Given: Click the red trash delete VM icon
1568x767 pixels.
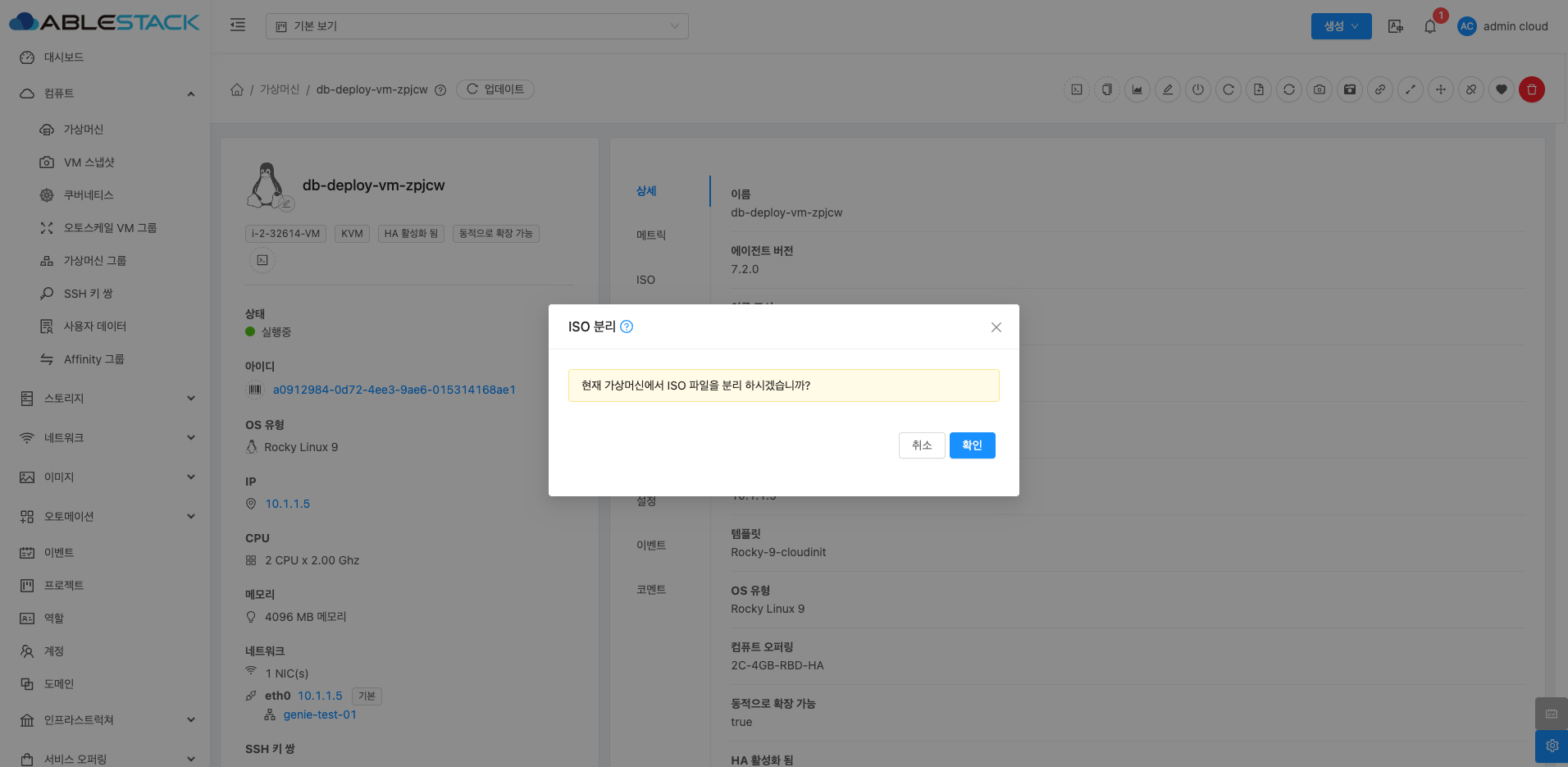Looking at the screenshot, I should pos(1531,89).
